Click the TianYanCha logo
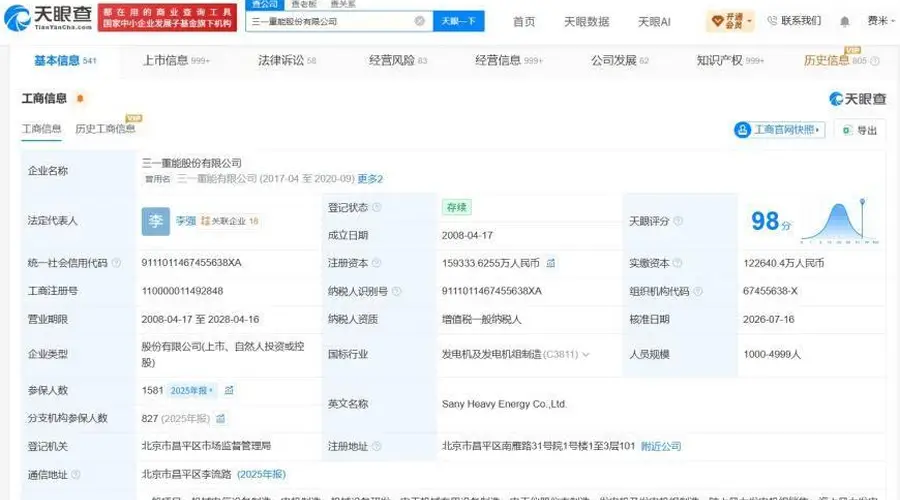900x500 pixels. coord(49,18)
